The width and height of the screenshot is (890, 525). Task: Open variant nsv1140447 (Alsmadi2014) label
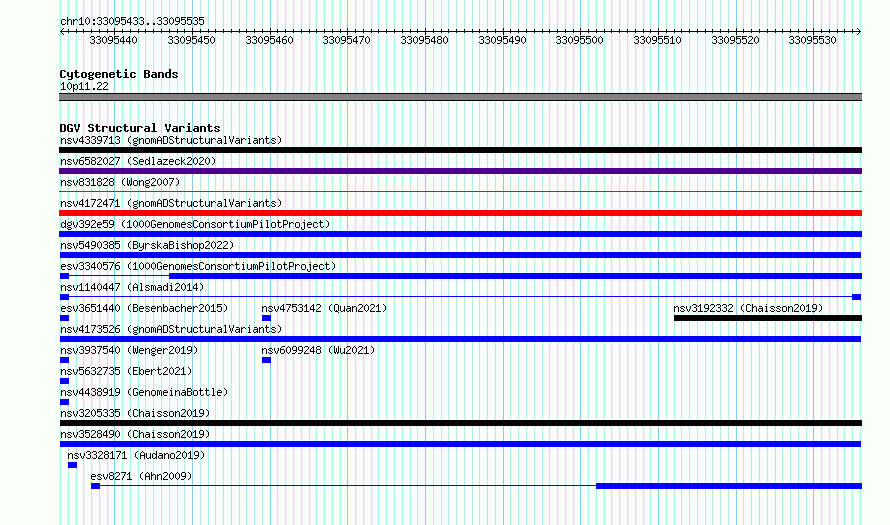coord(132,287)
